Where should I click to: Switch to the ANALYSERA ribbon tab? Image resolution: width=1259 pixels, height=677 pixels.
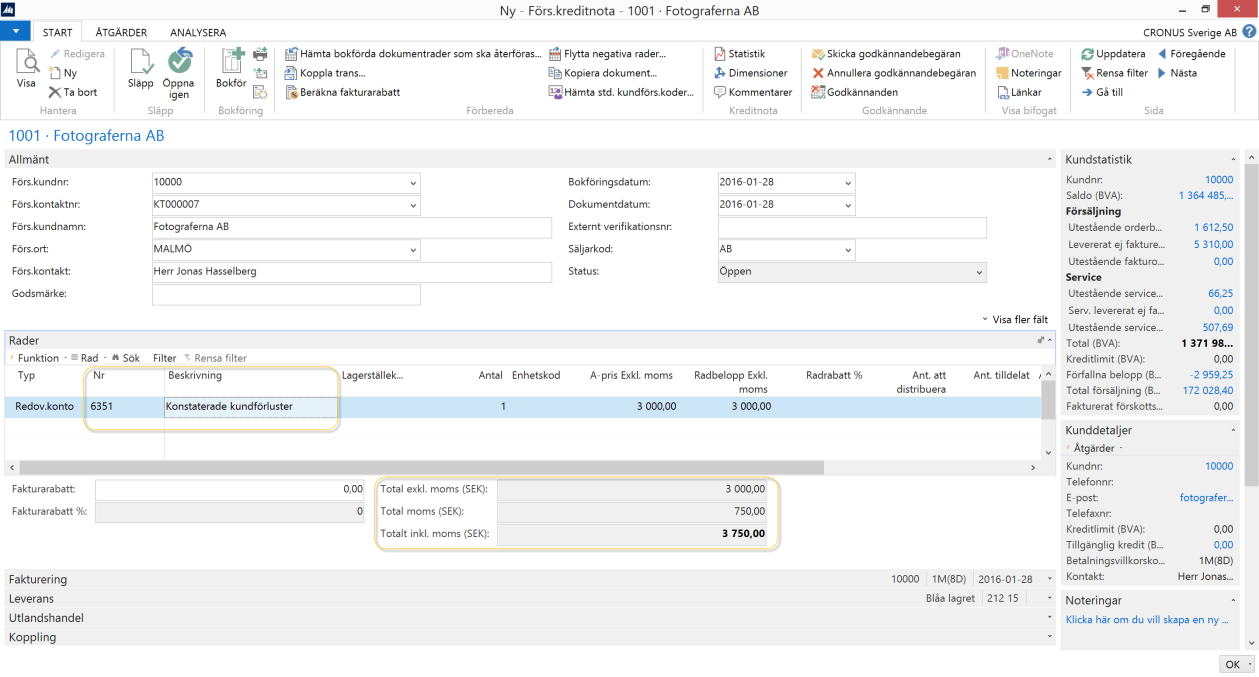click(198, 32)
